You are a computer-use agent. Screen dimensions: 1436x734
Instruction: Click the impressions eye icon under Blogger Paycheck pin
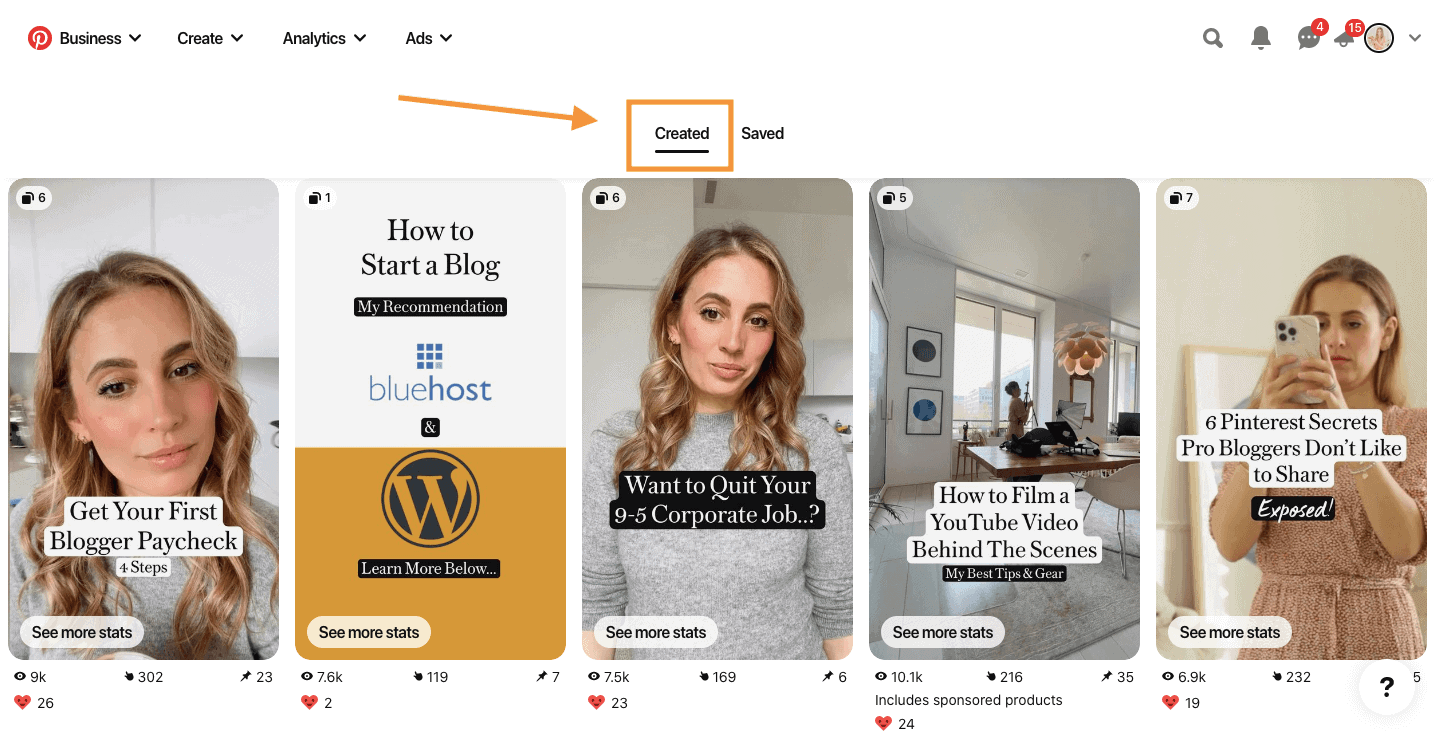pos(18,676)
